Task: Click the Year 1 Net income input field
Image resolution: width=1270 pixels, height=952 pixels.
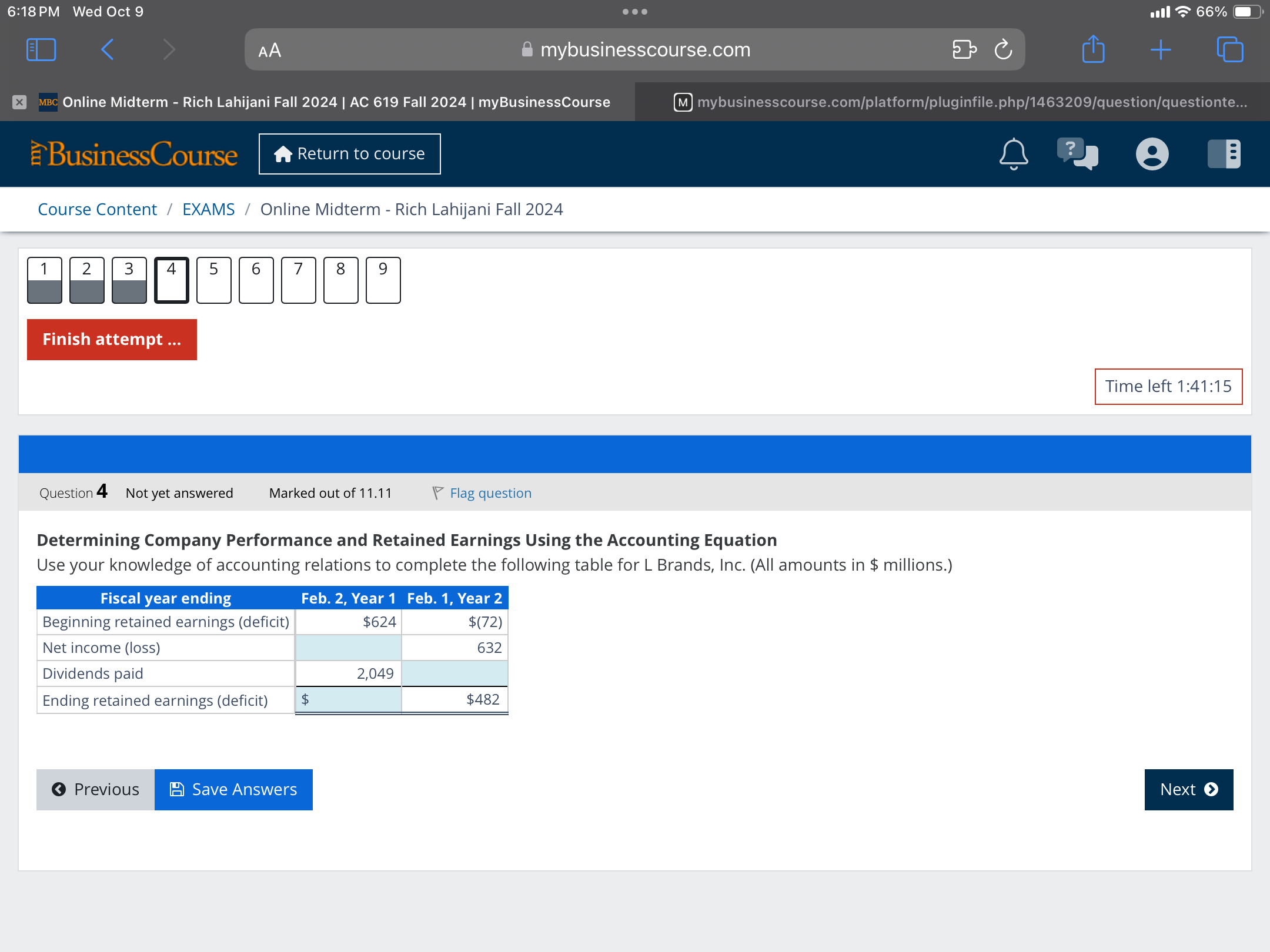Action: click(x=349, y=648)
